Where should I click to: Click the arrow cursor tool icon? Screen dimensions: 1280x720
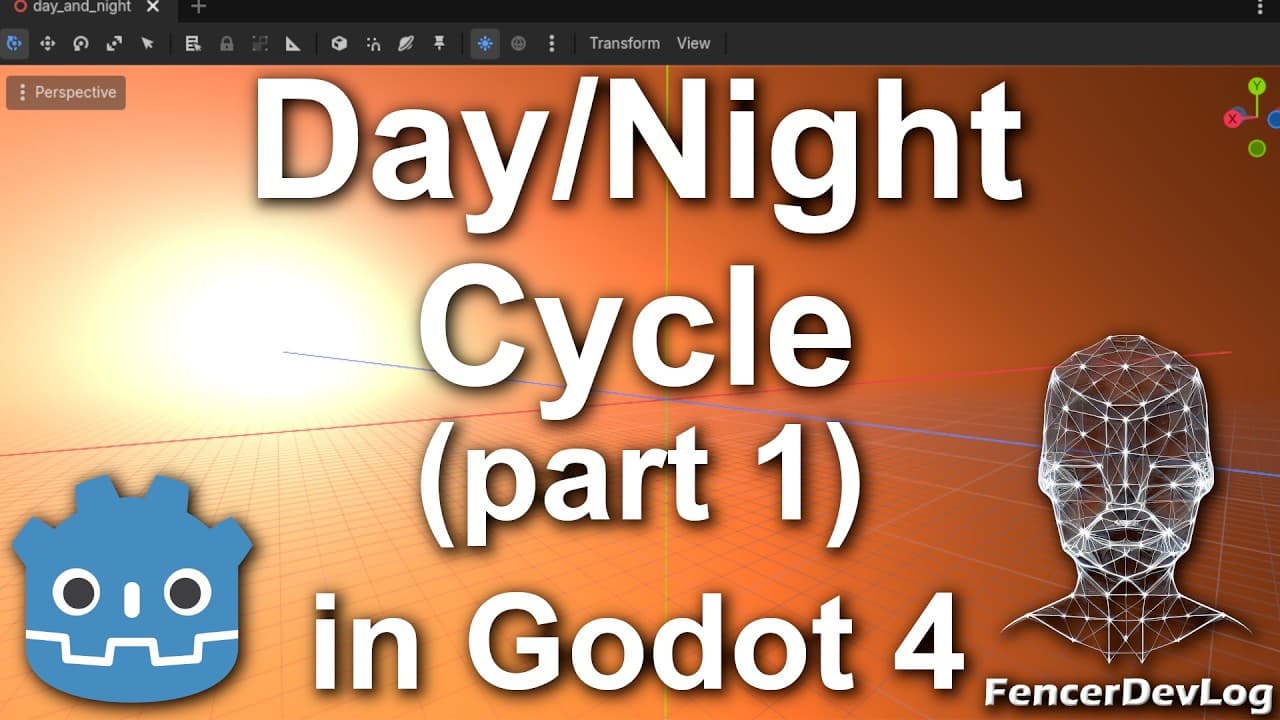click(148, 44)
